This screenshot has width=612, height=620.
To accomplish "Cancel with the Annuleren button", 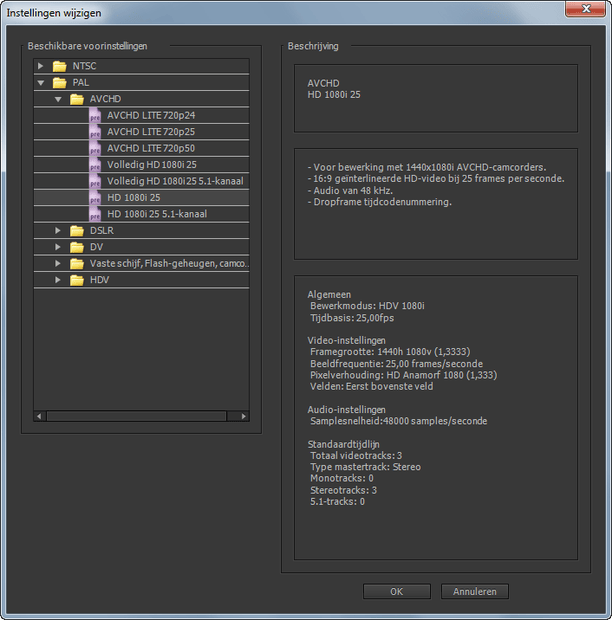I will tap(475, 592).
